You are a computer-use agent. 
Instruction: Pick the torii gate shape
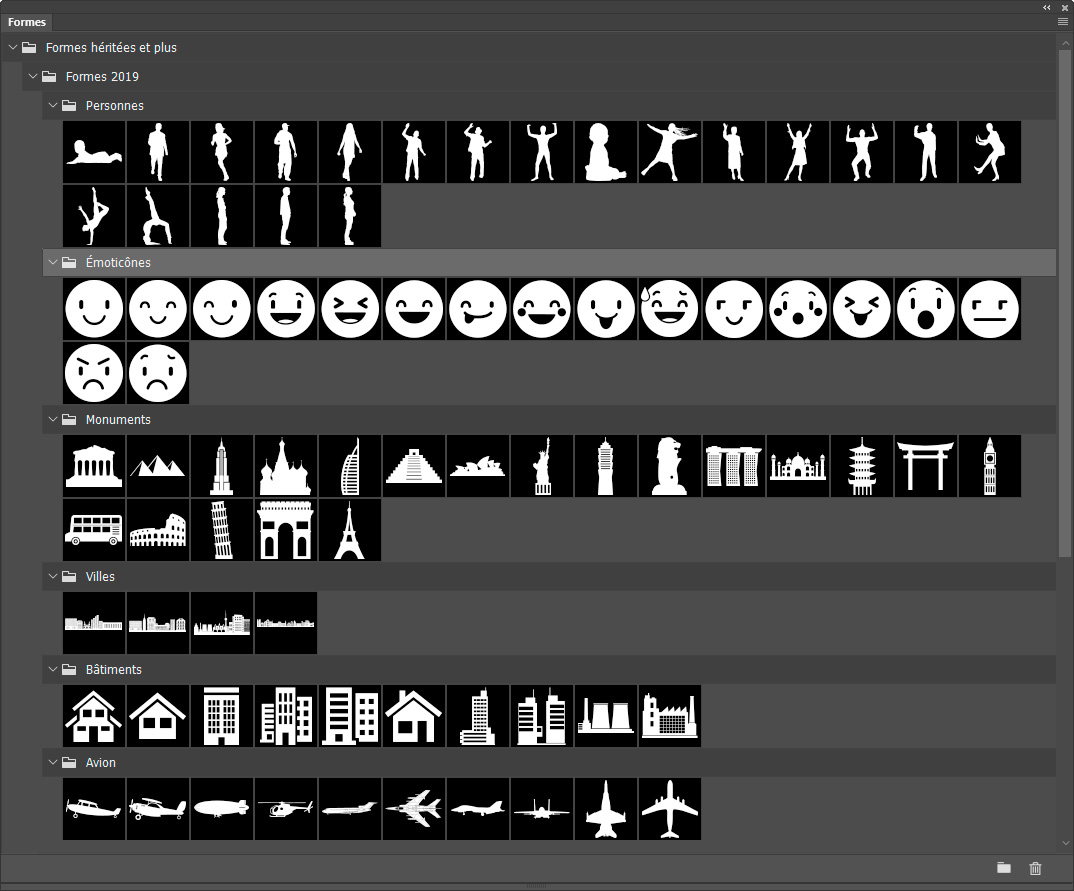pos(926,466)
